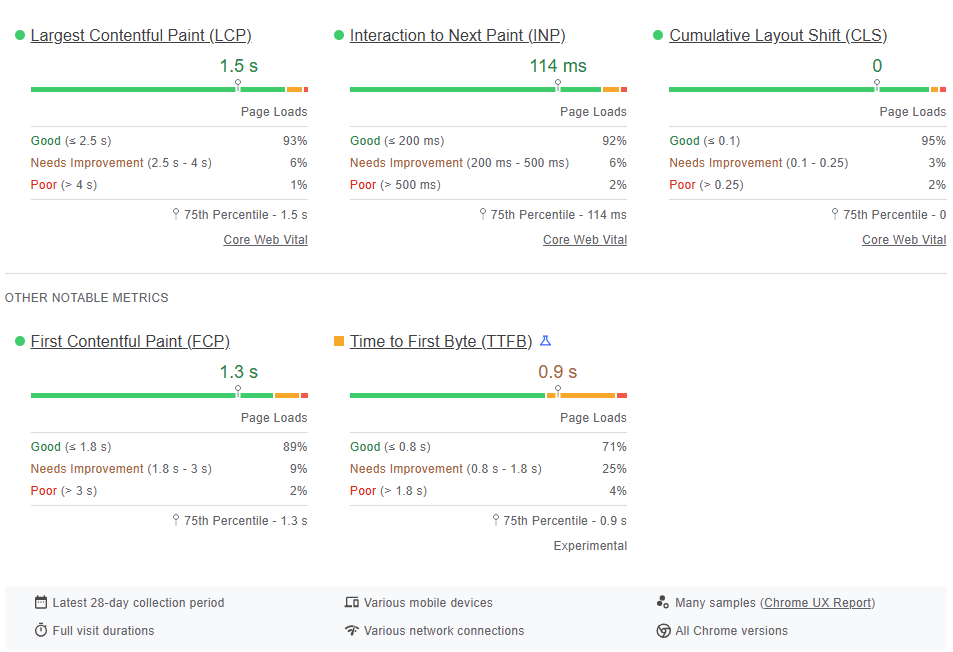Open the First Contentful Paint link

click(130, 341)
